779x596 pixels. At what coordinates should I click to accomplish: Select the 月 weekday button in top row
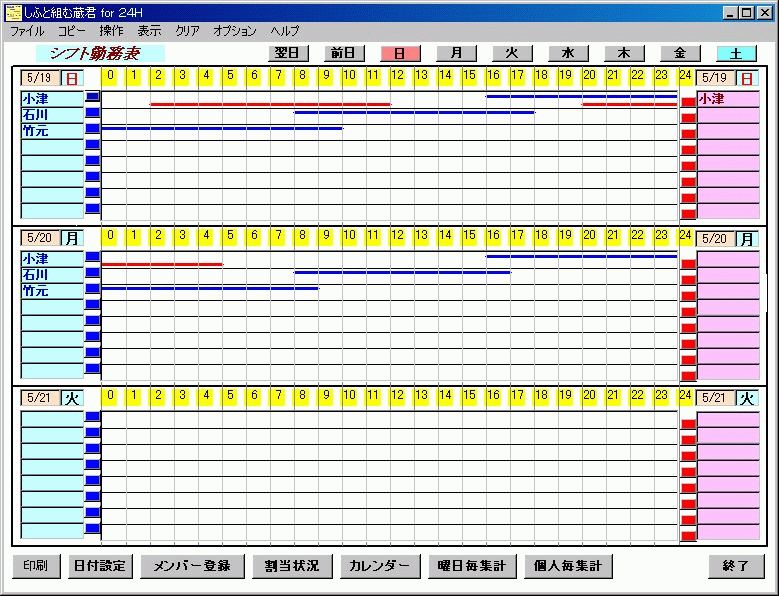[457, 53]
